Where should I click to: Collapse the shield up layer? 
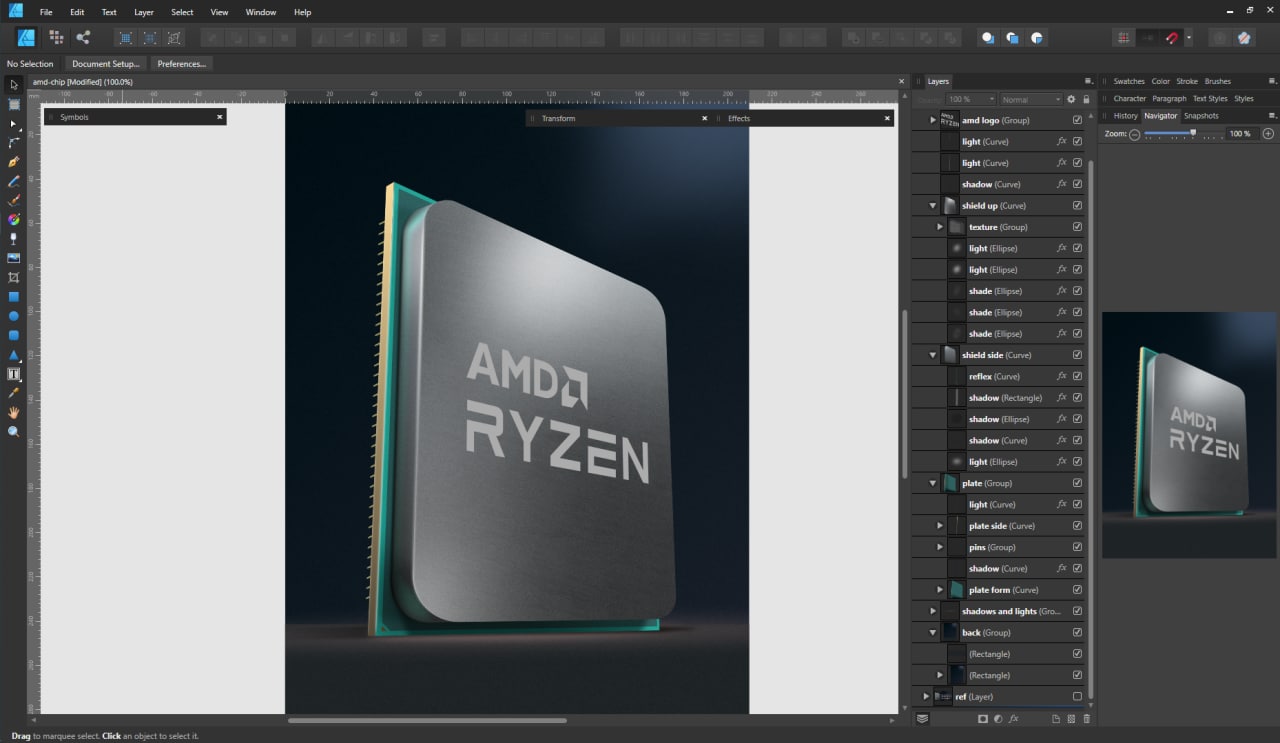(933, 206)
